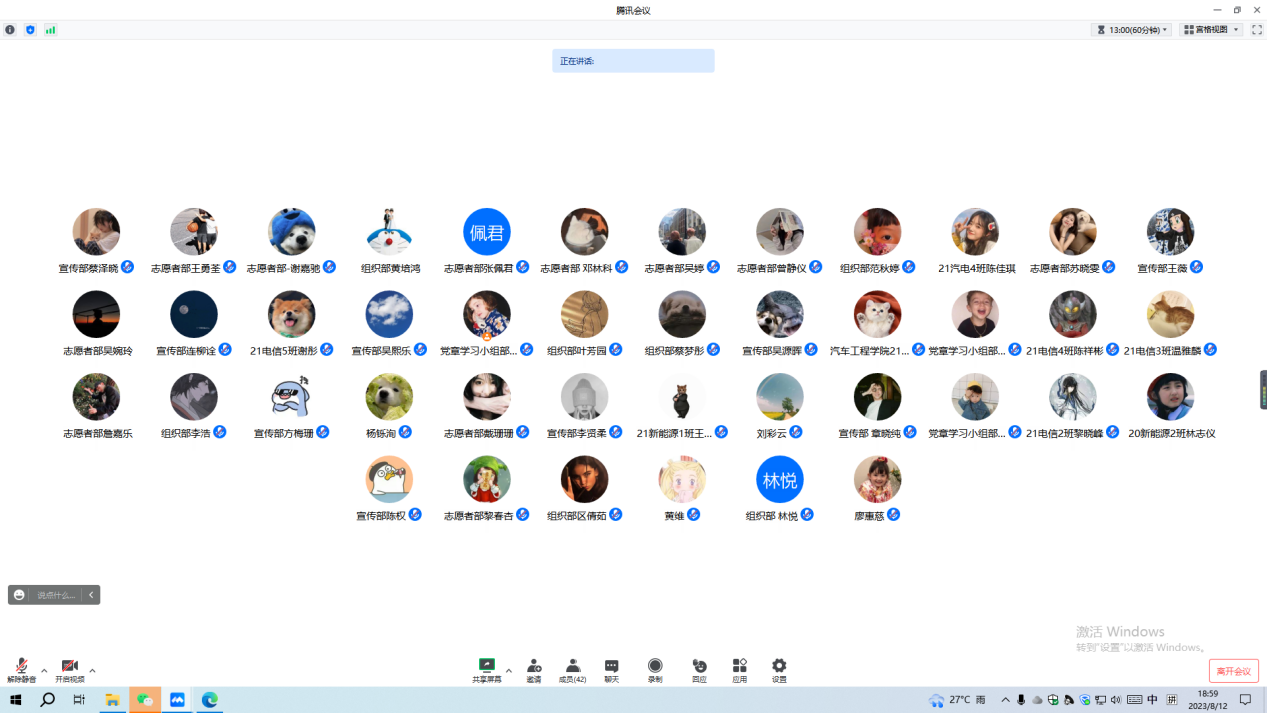This screenshot has width=1267, height=713.
Task: Open WeChat from the Windows taskbar
Action: [145, 700]
